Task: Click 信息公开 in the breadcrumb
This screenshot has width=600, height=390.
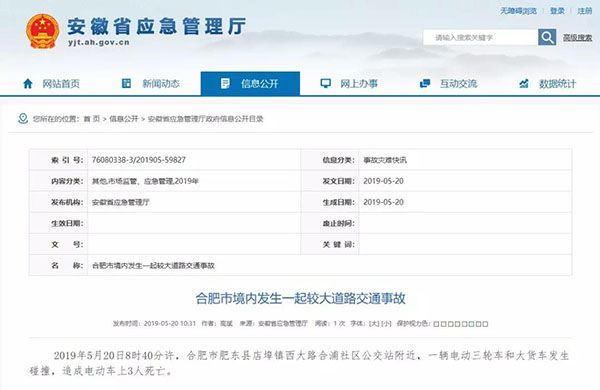Action: (124, 119)
